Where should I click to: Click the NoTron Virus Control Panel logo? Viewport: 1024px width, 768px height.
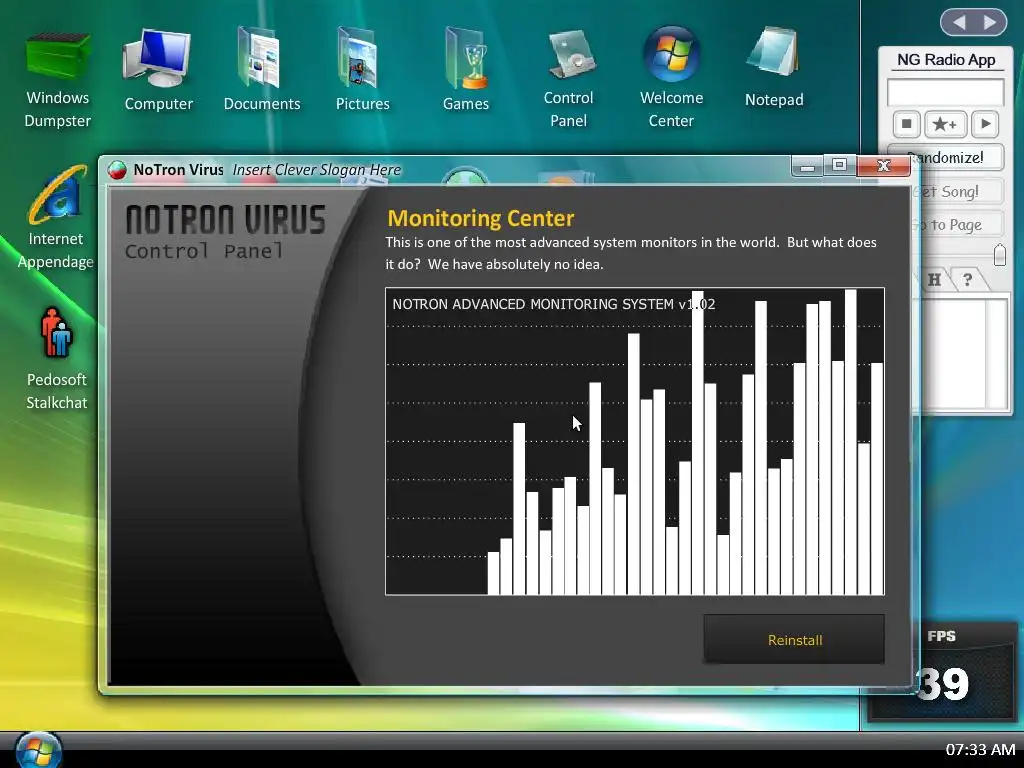click(225, 232)
